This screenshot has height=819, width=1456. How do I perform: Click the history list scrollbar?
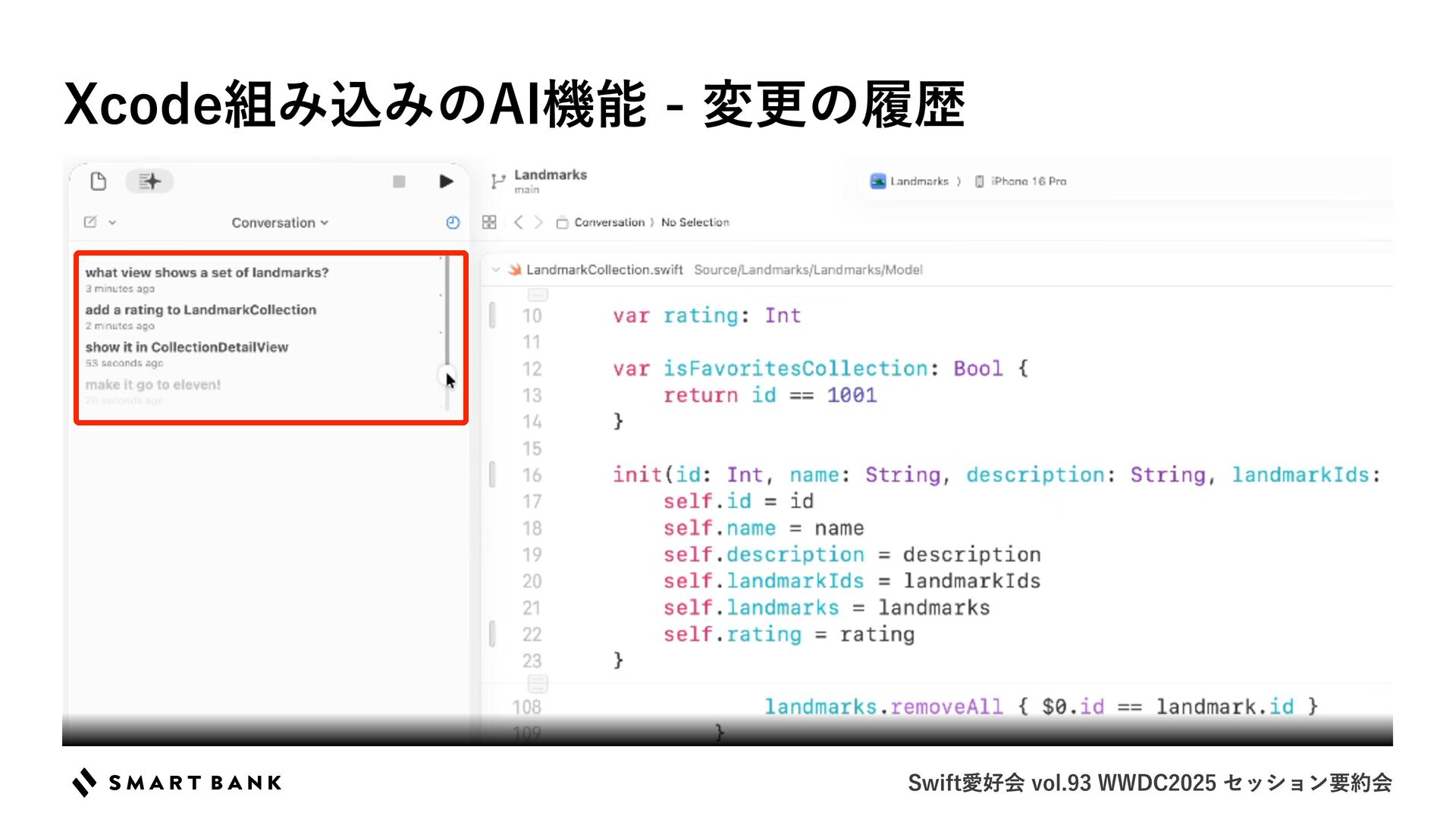(447, 334)
